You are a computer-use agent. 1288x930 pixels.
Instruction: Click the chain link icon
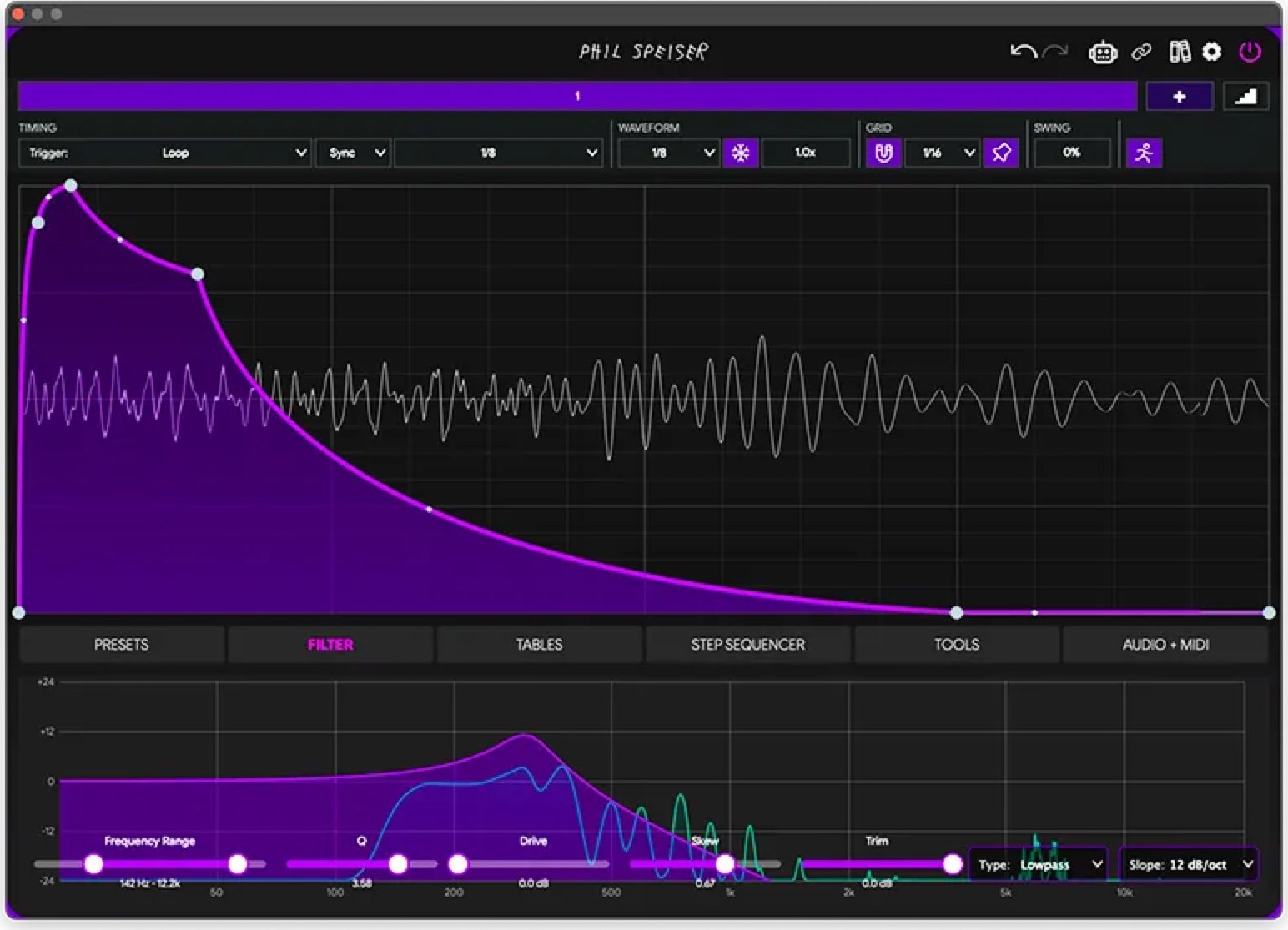pos(1141,53)
